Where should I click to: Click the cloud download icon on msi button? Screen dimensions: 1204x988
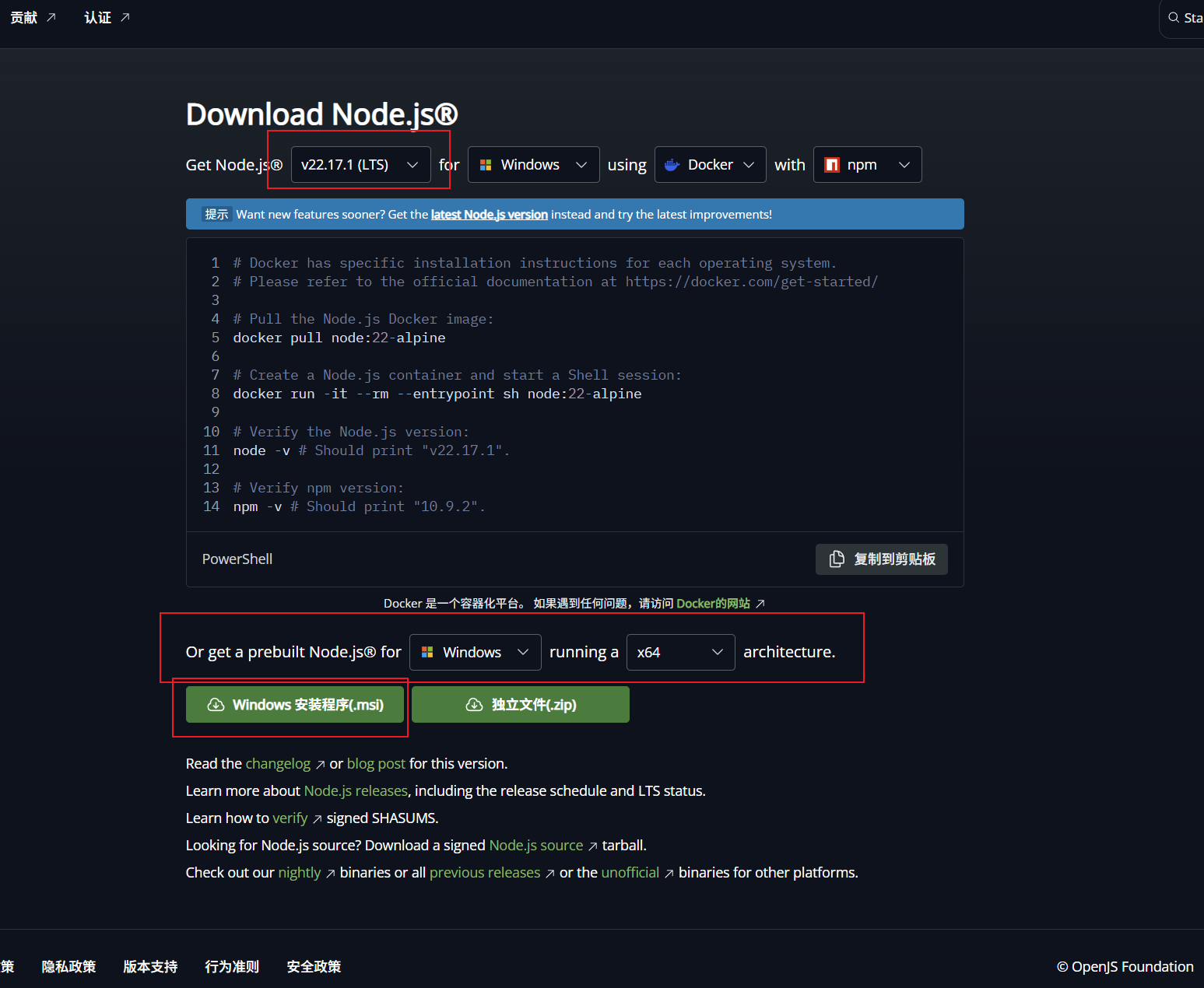(216, 705)
